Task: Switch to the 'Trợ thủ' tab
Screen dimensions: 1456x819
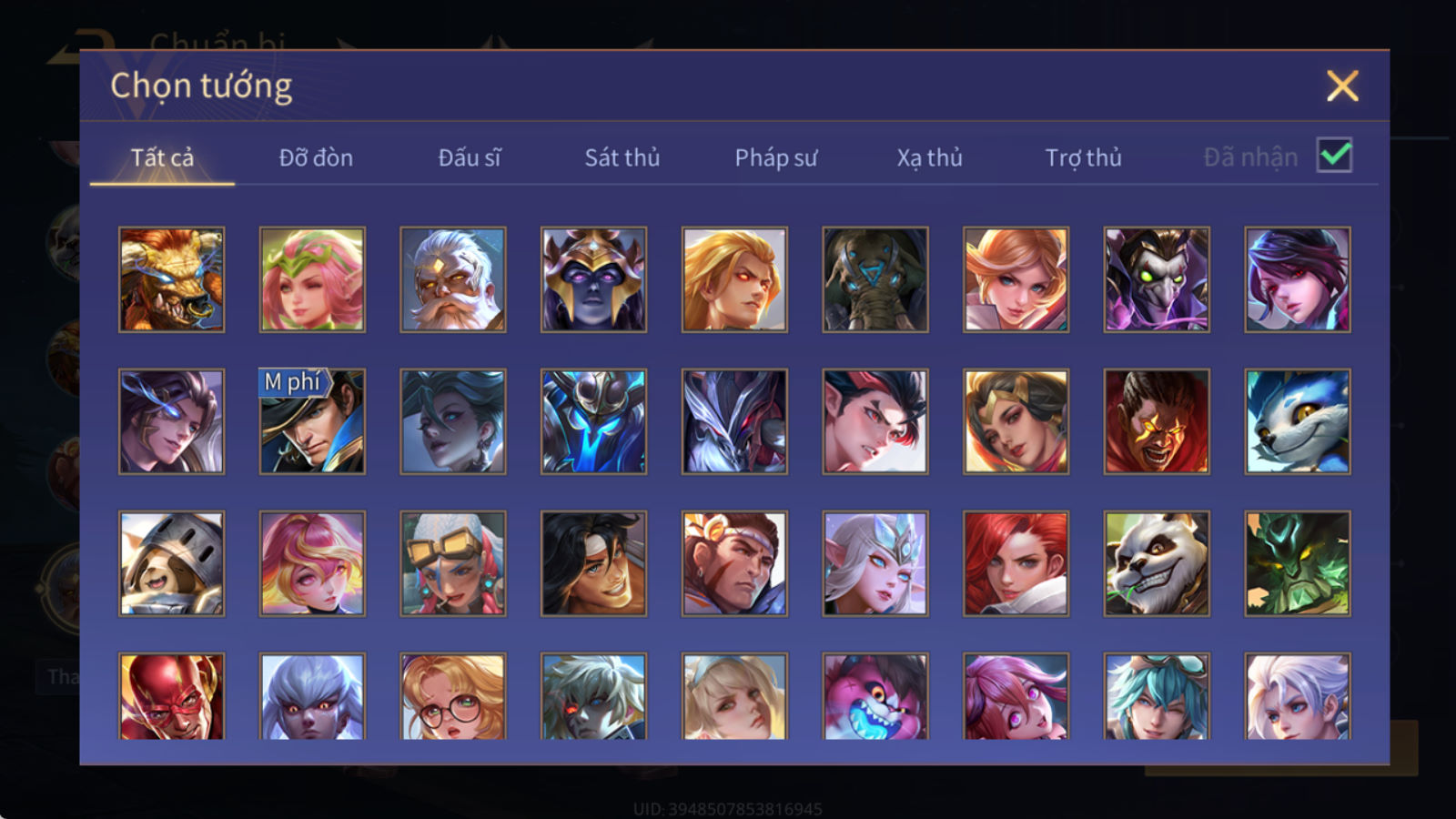Action: (x=1083, y=157)
